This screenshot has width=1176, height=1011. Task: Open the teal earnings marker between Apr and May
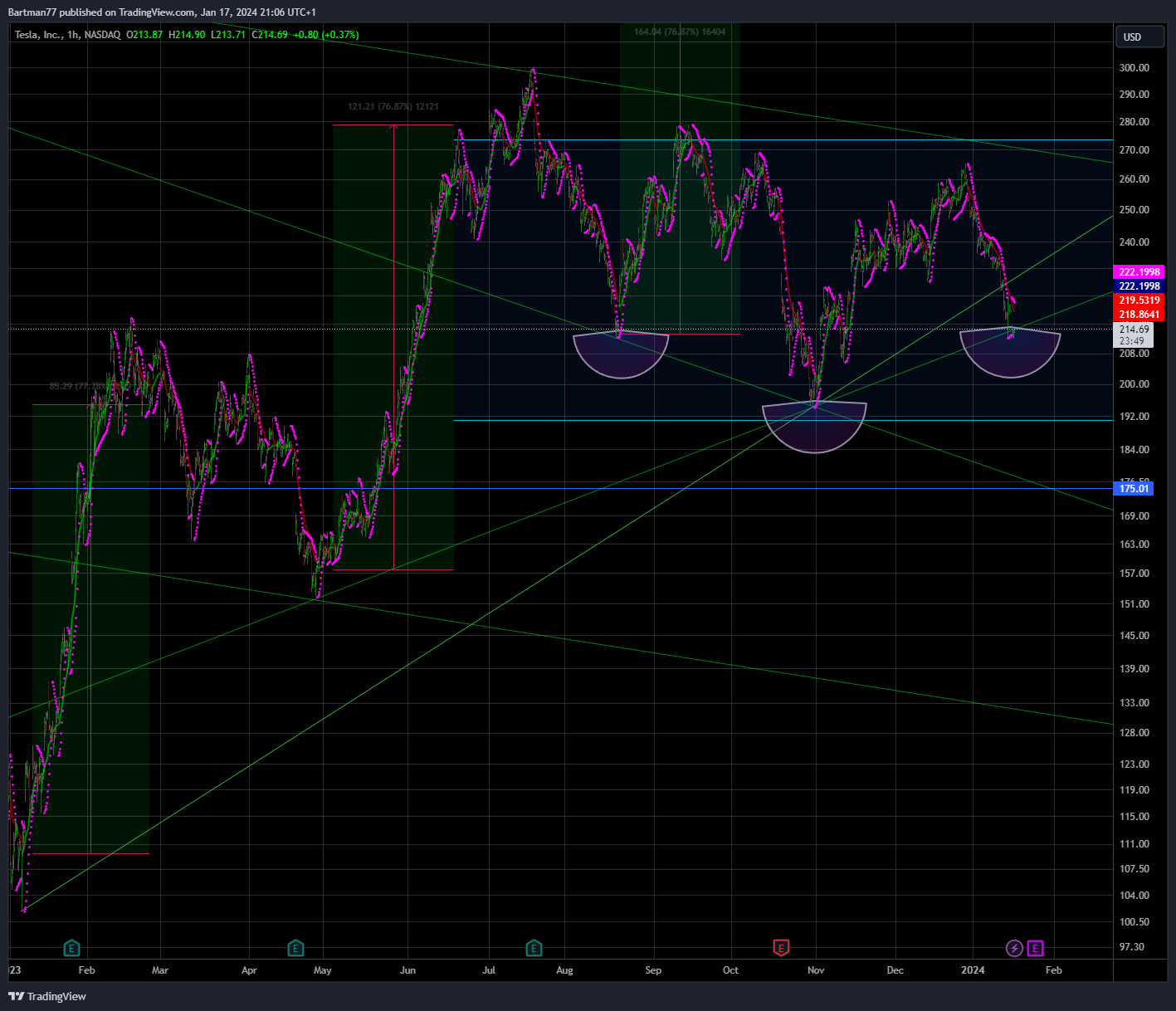point(295,948)
